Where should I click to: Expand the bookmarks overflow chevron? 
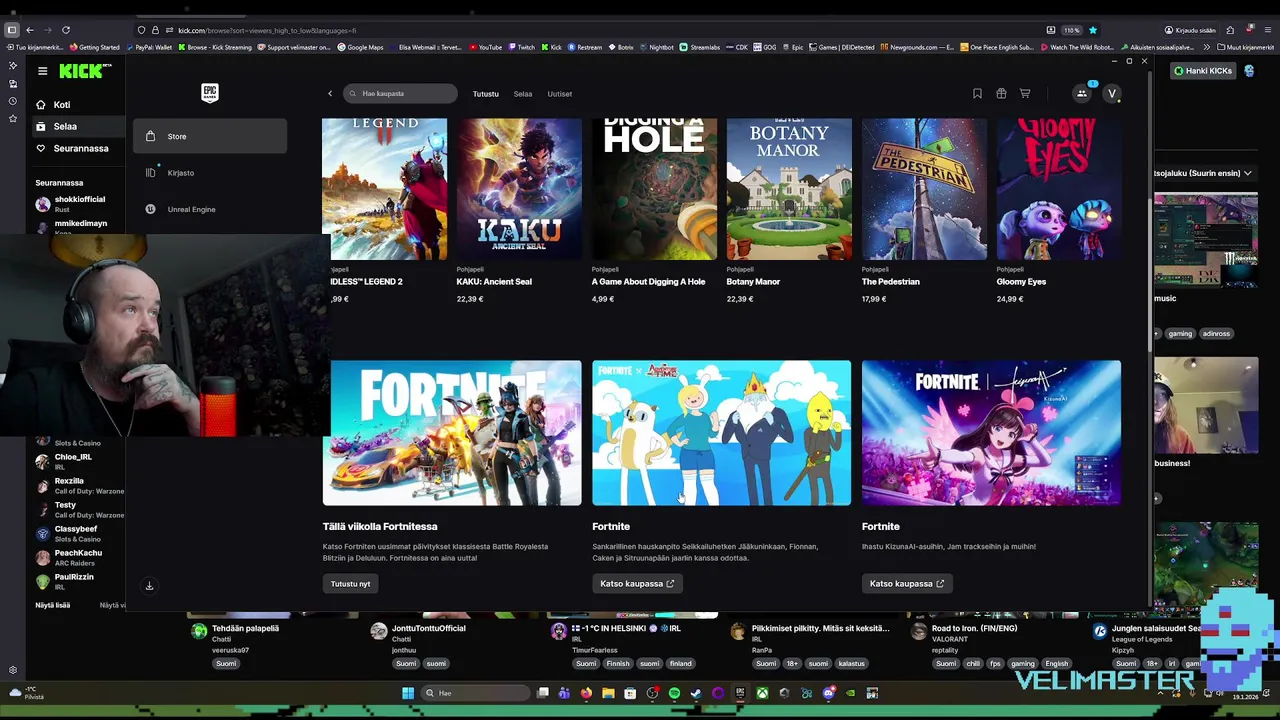point(1206,47)
